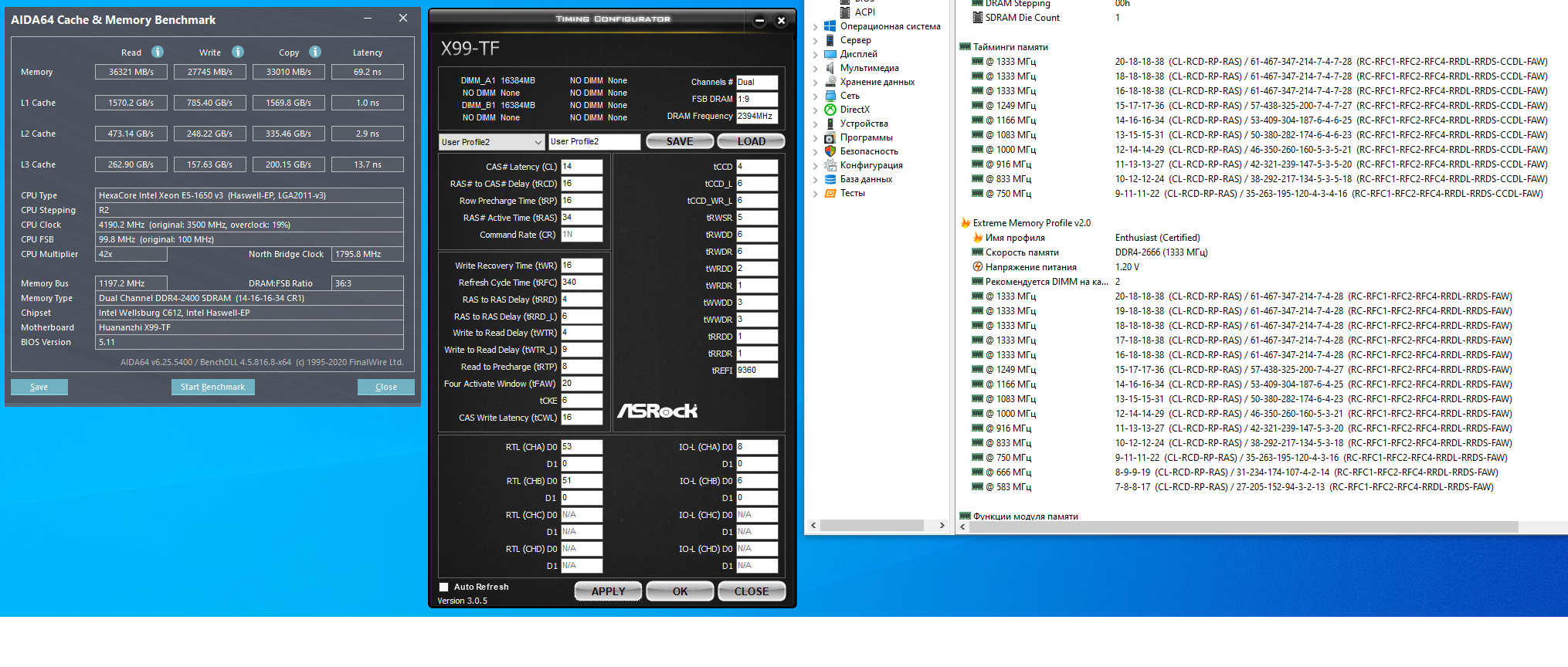Viewport: 1568px width, 667px height.
Task: Click the memory icon beside Скорость памяти
Action: (x=978, y=252)
